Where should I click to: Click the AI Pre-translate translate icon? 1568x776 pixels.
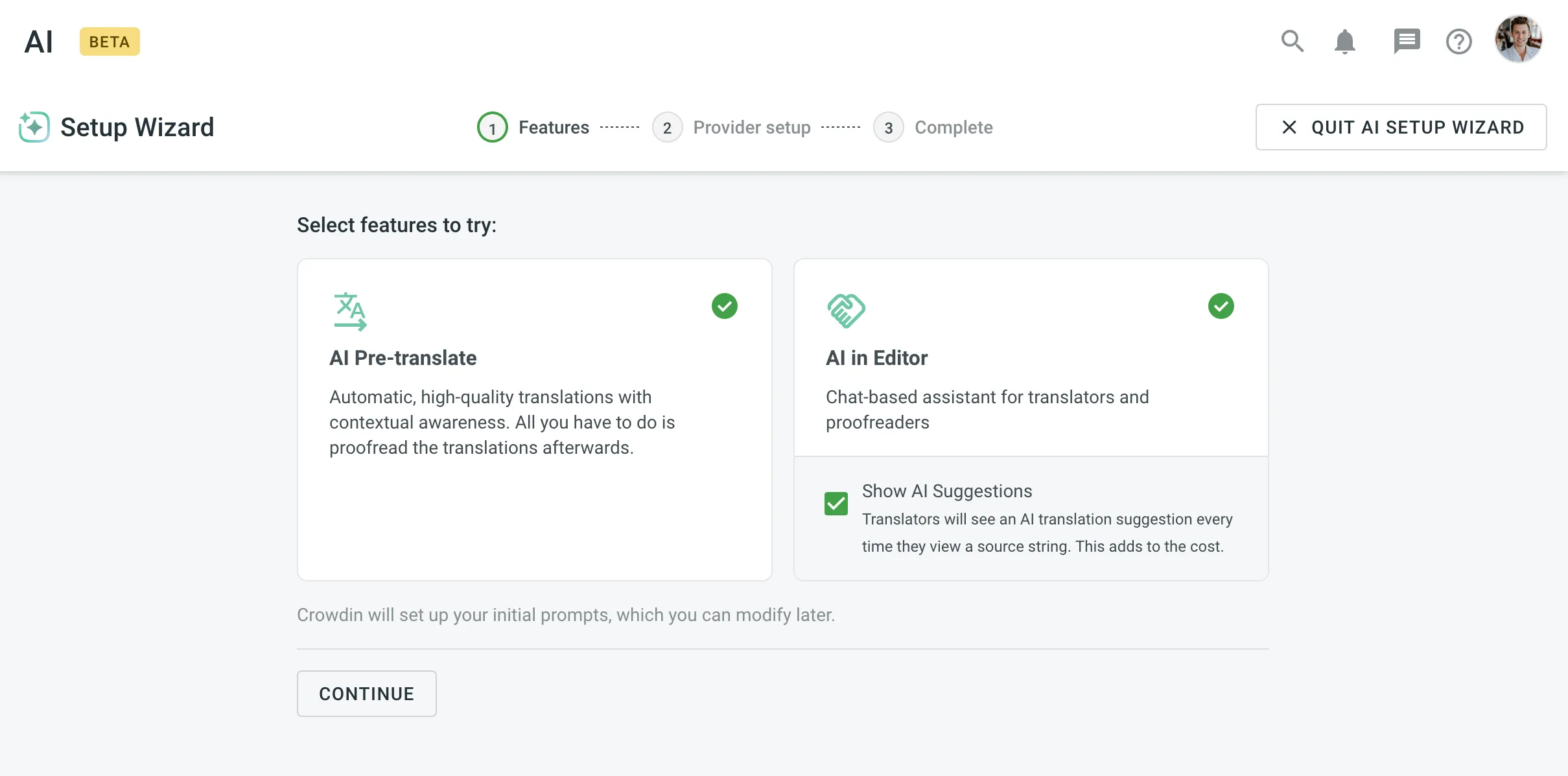pos(350,311)
